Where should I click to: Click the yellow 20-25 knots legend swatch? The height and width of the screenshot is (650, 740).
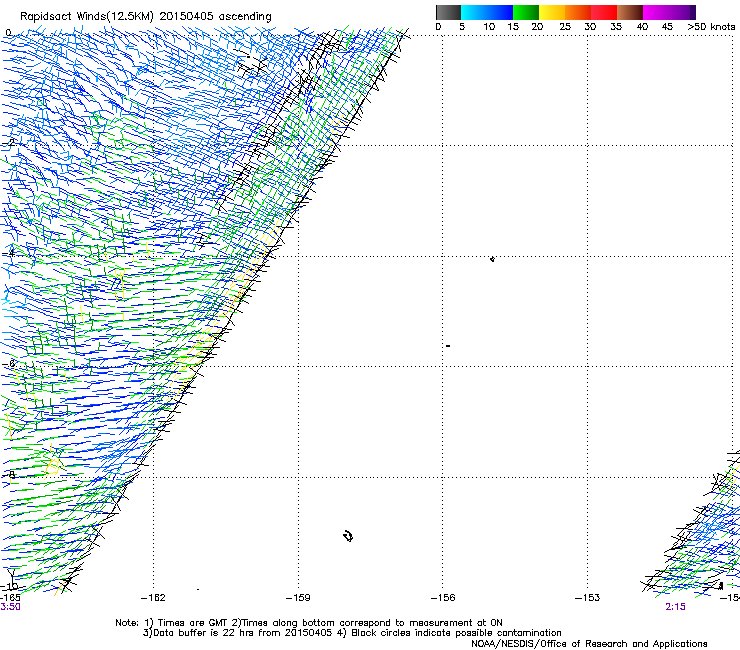tap(552, 12)
